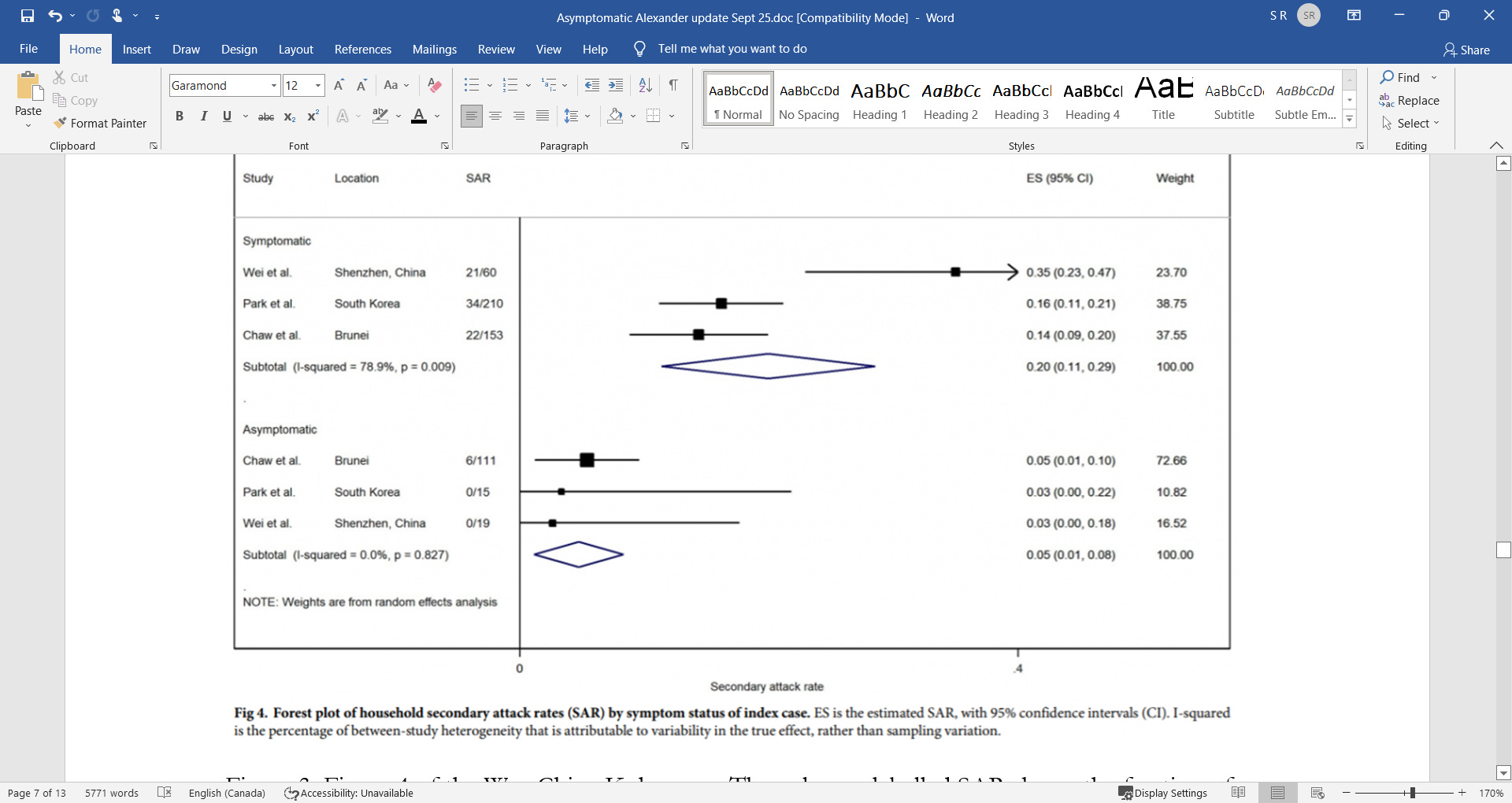Toggle Print Layout view button
The image size is (1512, 803).
(1277, 793)
